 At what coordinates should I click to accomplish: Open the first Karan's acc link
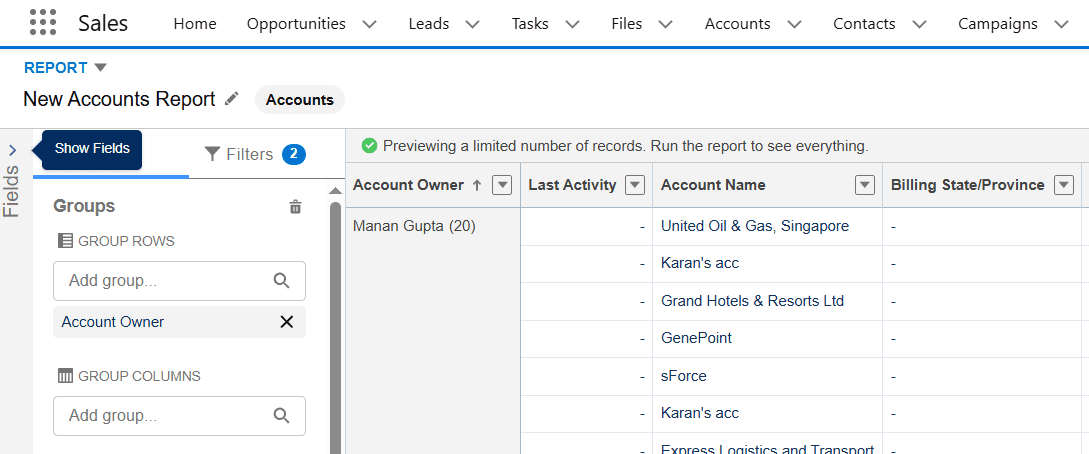click(700, 264)
